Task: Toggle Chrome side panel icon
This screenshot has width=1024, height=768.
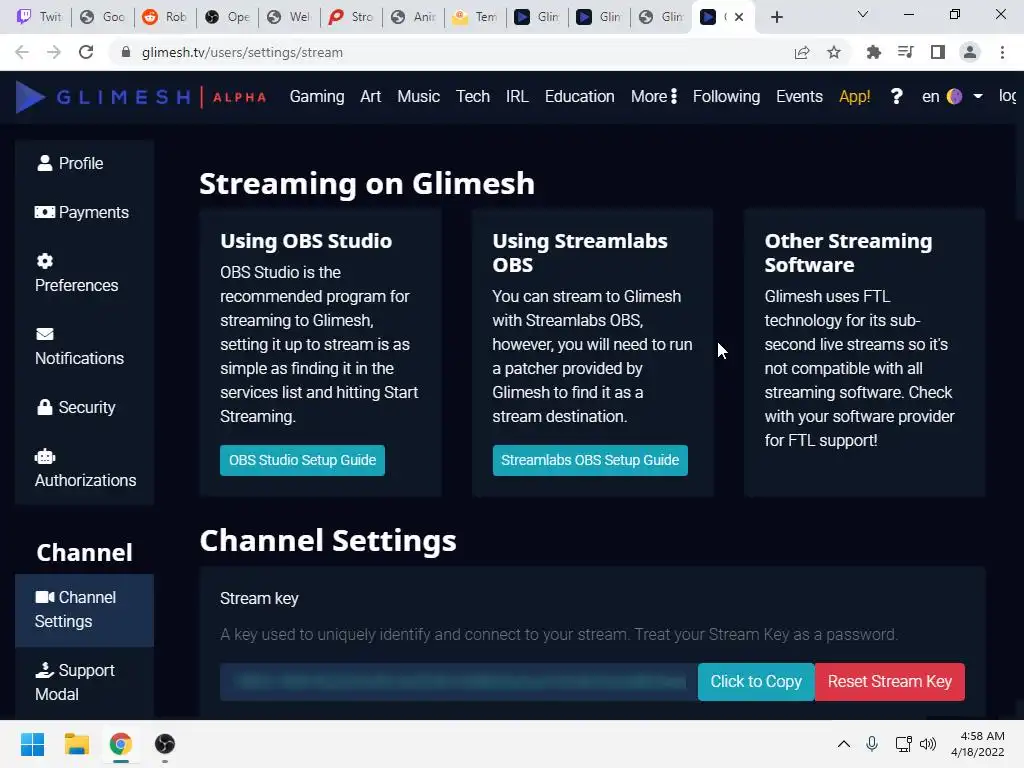Action: (938, 52)
